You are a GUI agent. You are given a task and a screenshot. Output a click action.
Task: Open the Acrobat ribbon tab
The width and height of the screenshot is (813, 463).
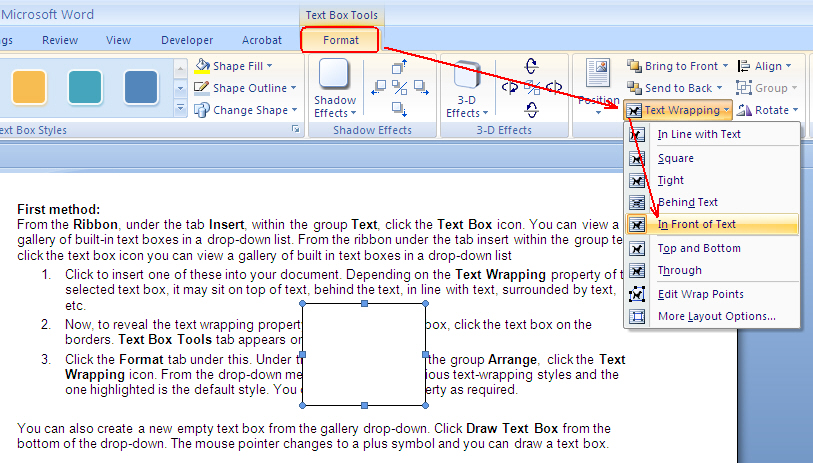pos(262,40)
